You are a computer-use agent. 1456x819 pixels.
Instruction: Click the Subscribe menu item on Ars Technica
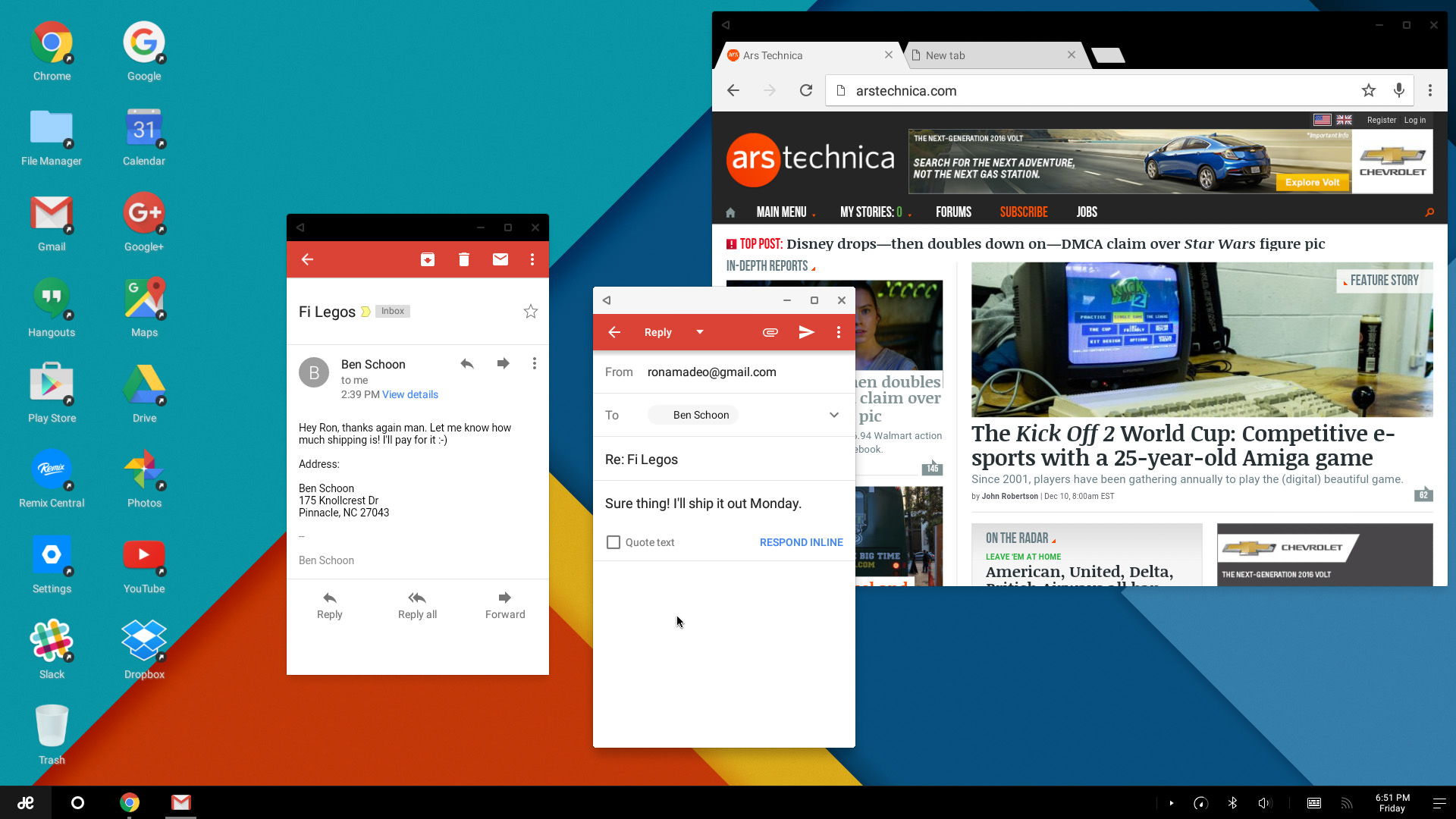(x=1024, y=211)
